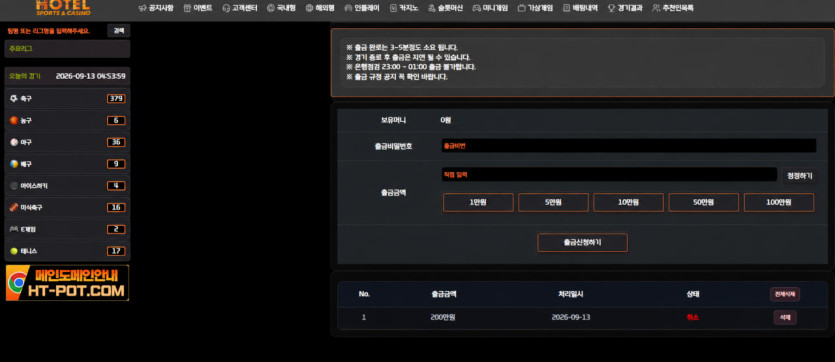This screenshot has height=362, width=835.
Task: Open the 베팅내역 menu
Action: pyautogui.click(x=580, y=8)
